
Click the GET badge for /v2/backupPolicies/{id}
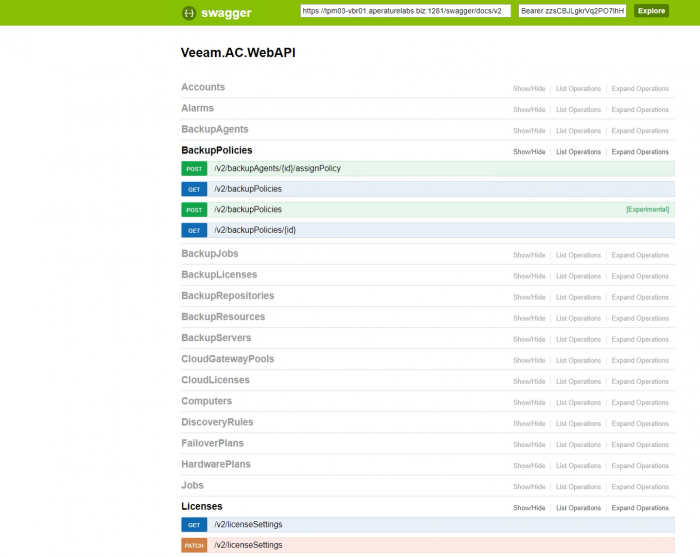[x=194, y=230]
